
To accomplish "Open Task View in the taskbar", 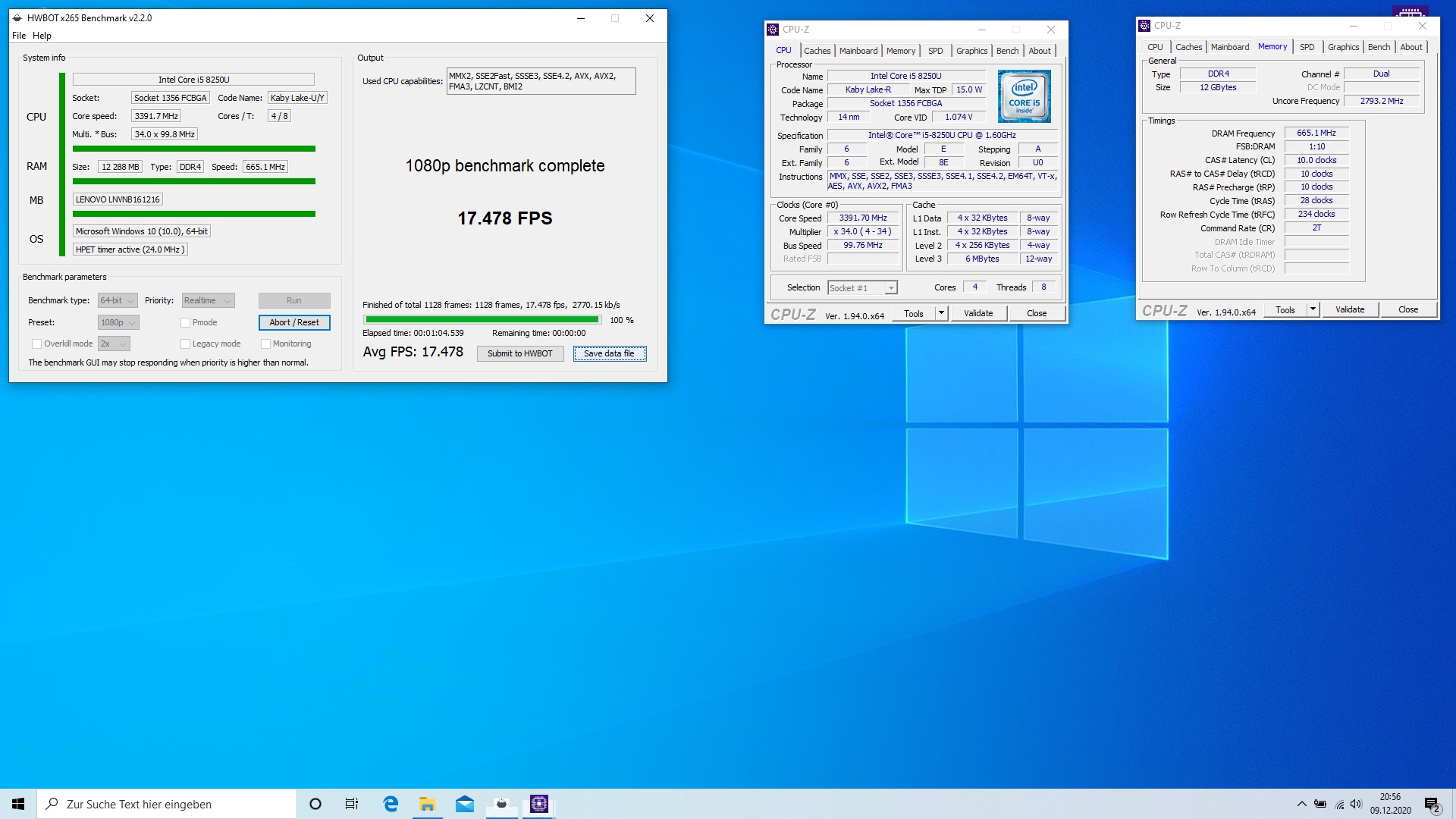I will click(352, 804).
